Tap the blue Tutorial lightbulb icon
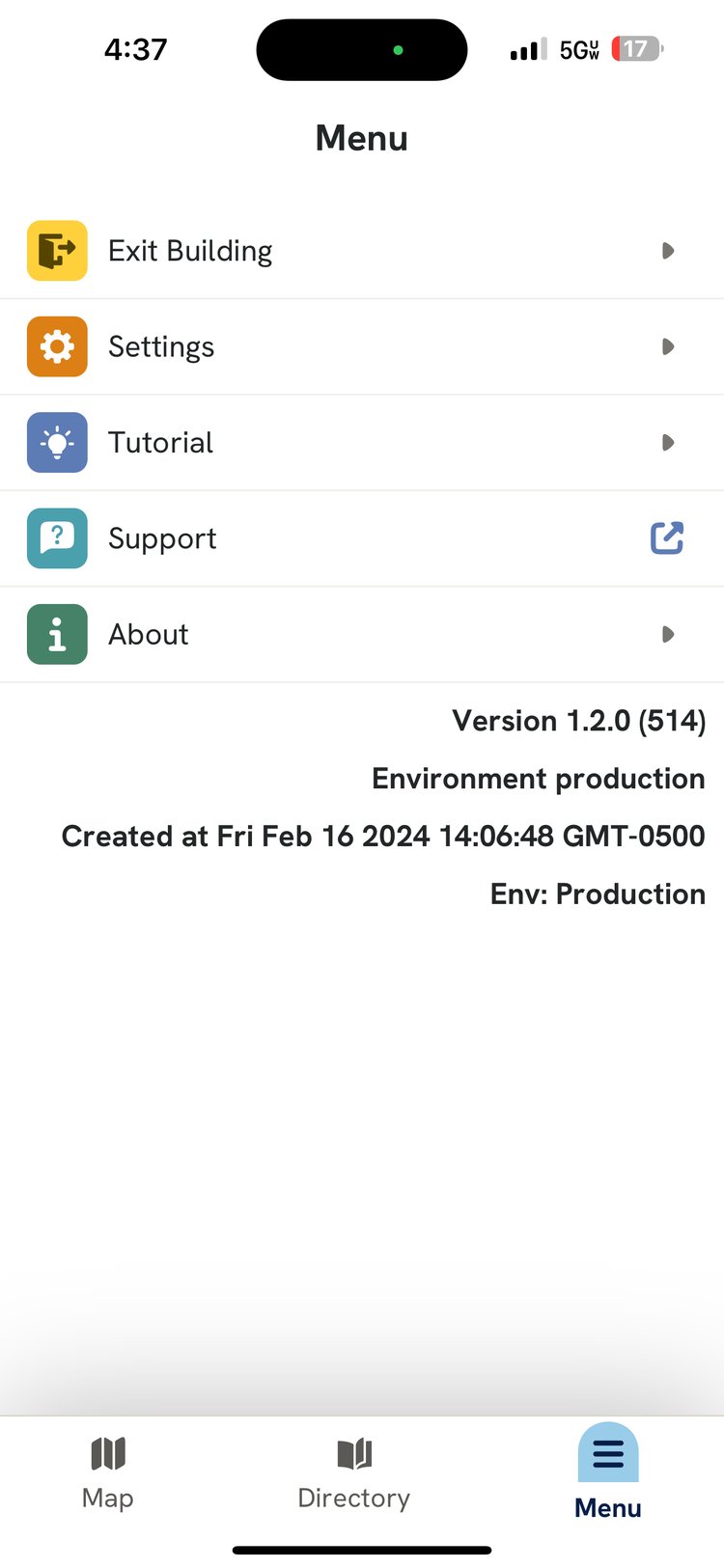724x1568 pixels. pos(57,442)
